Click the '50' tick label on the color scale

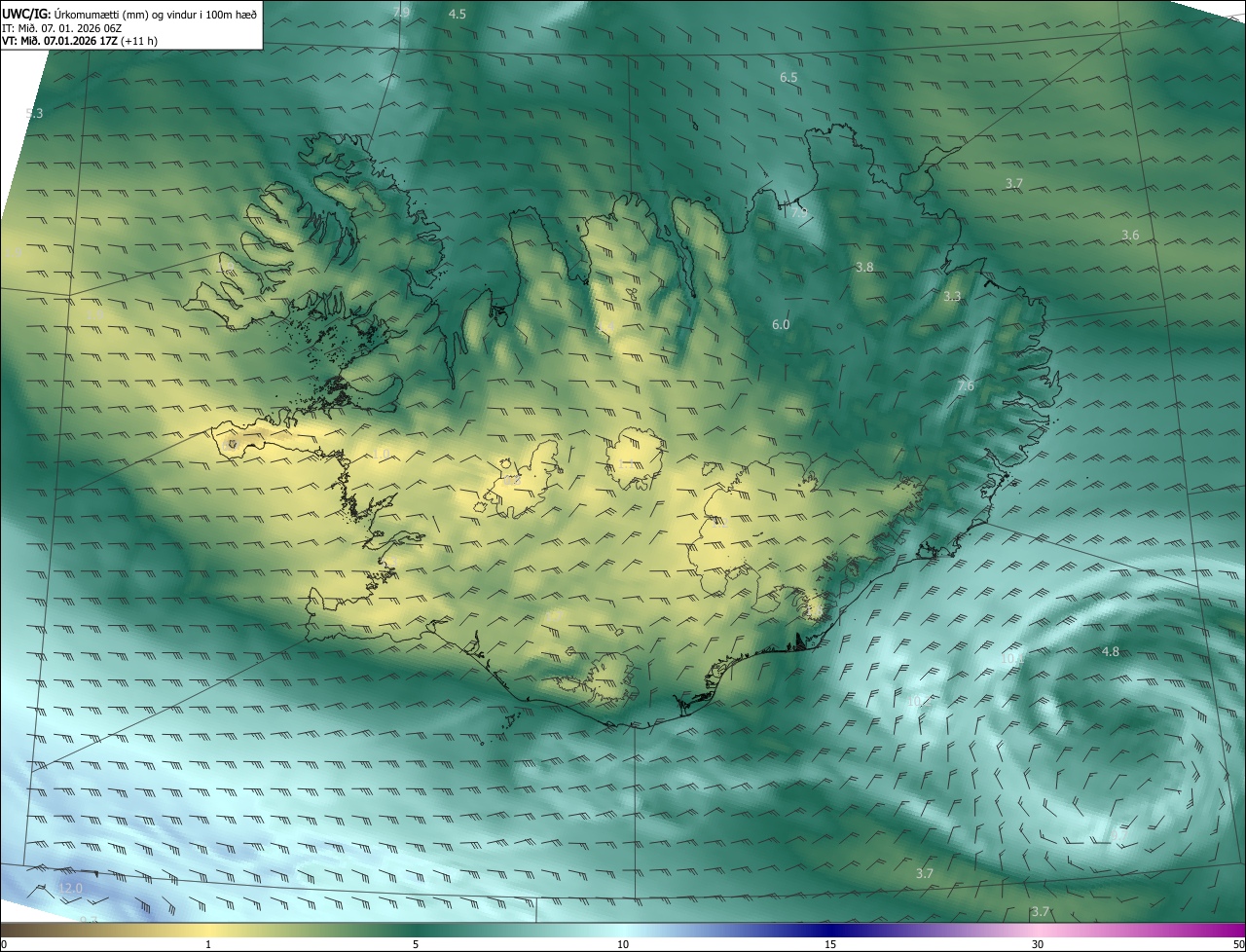click(x=1239, y=945)
